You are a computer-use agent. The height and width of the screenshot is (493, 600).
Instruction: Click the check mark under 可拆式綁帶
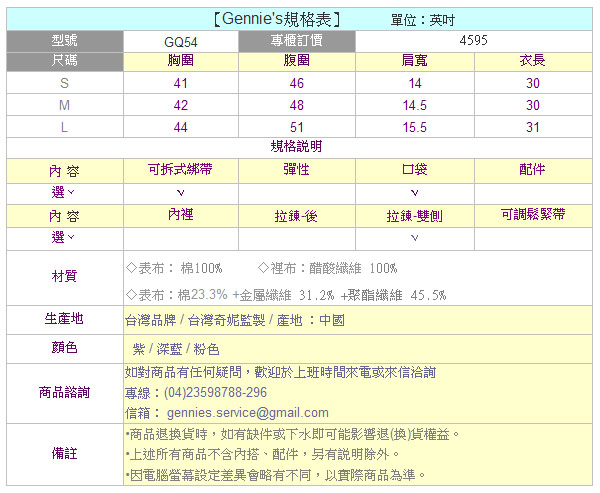(x=181, y=193)
